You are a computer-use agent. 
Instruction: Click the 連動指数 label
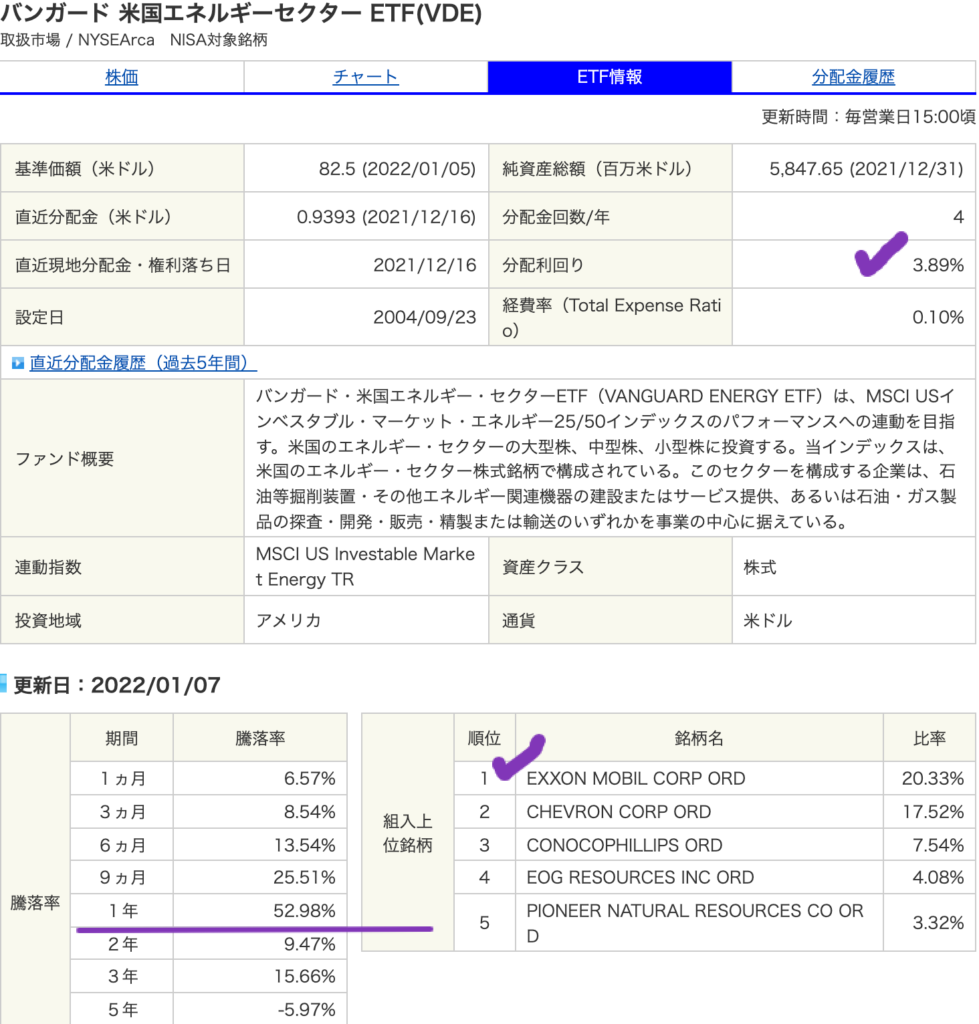tap(48, 567)
